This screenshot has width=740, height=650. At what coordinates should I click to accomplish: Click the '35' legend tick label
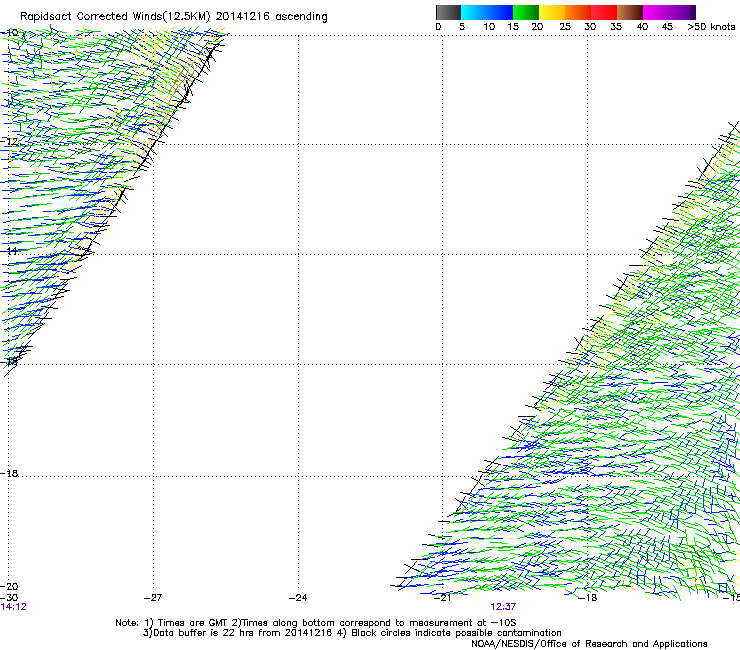(x=616, y=27)
